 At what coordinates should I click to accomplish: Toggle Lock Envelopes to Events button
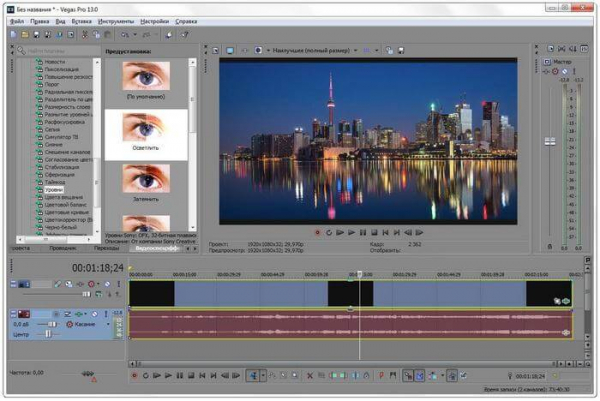click(x=452, y=376)
